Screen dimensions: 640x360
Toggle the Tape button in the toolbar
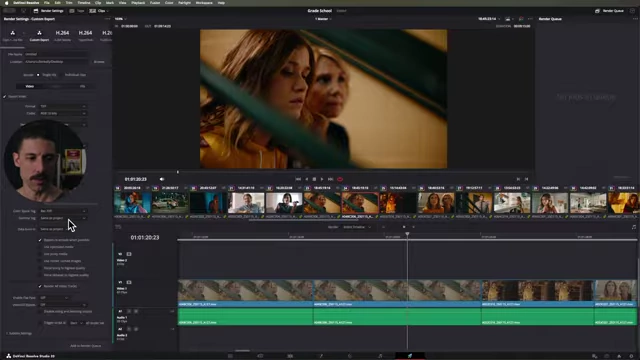[x=77, y=11]
